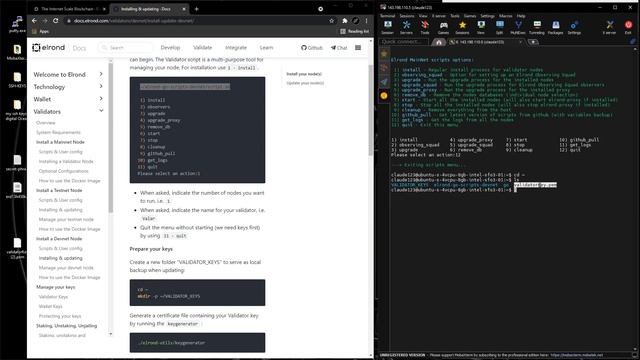
Task: Open Validator Keys sidebar item
Action: (53, 297)
